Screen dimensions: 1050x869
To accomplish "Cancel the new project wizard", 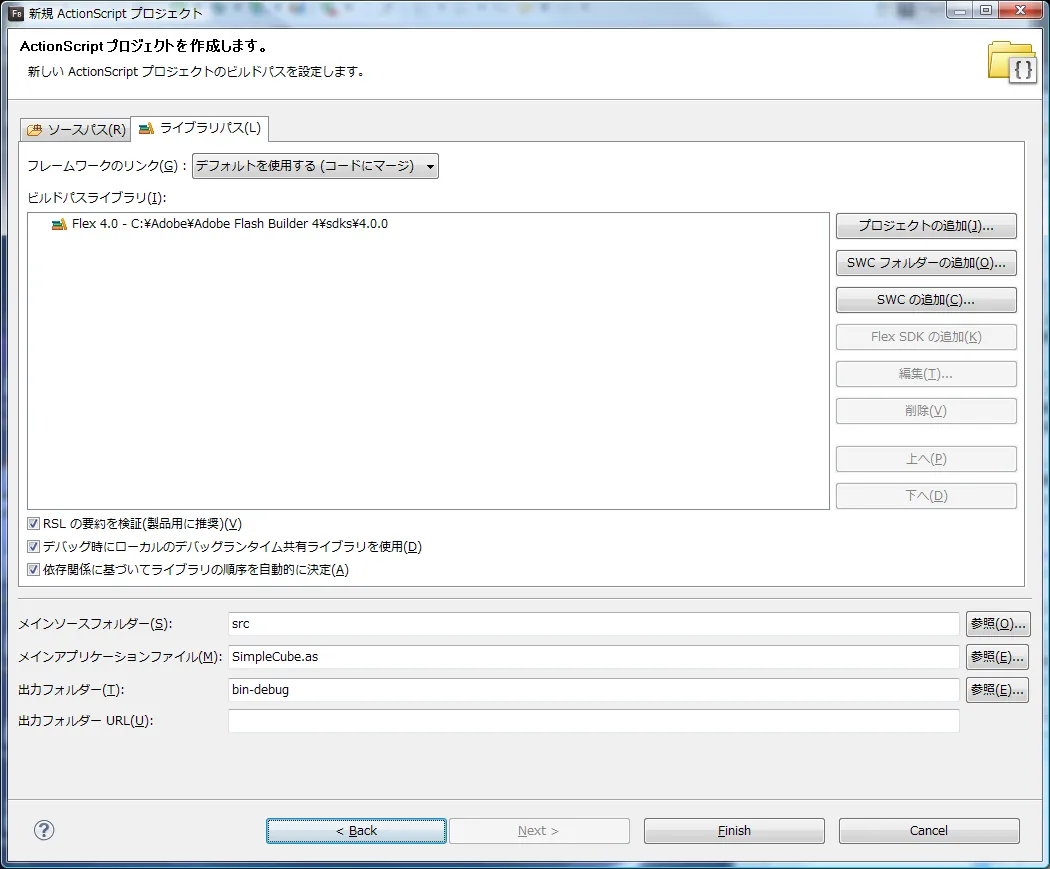I will coord(929,831).
